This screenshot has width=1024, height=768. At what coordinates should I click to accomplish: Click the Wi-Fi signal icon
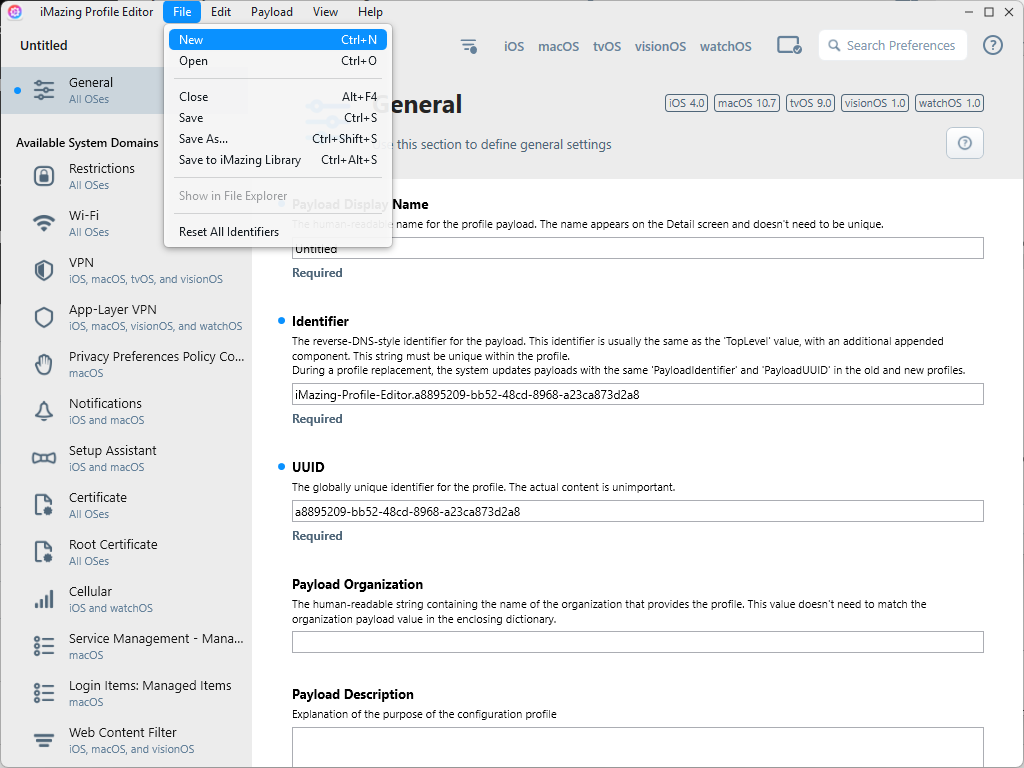[x=44, y=223]
